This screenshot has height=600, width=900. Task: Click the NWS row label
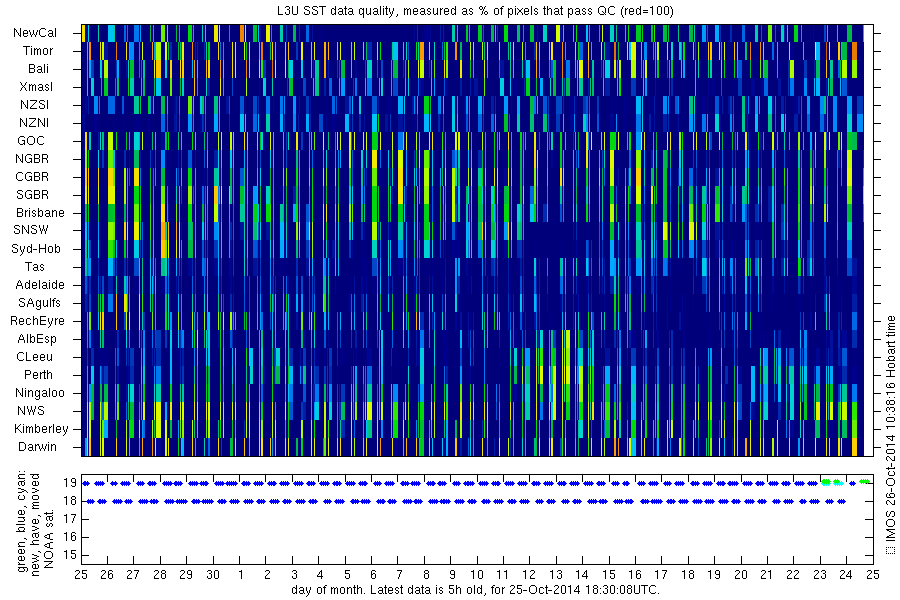point(31,411)
